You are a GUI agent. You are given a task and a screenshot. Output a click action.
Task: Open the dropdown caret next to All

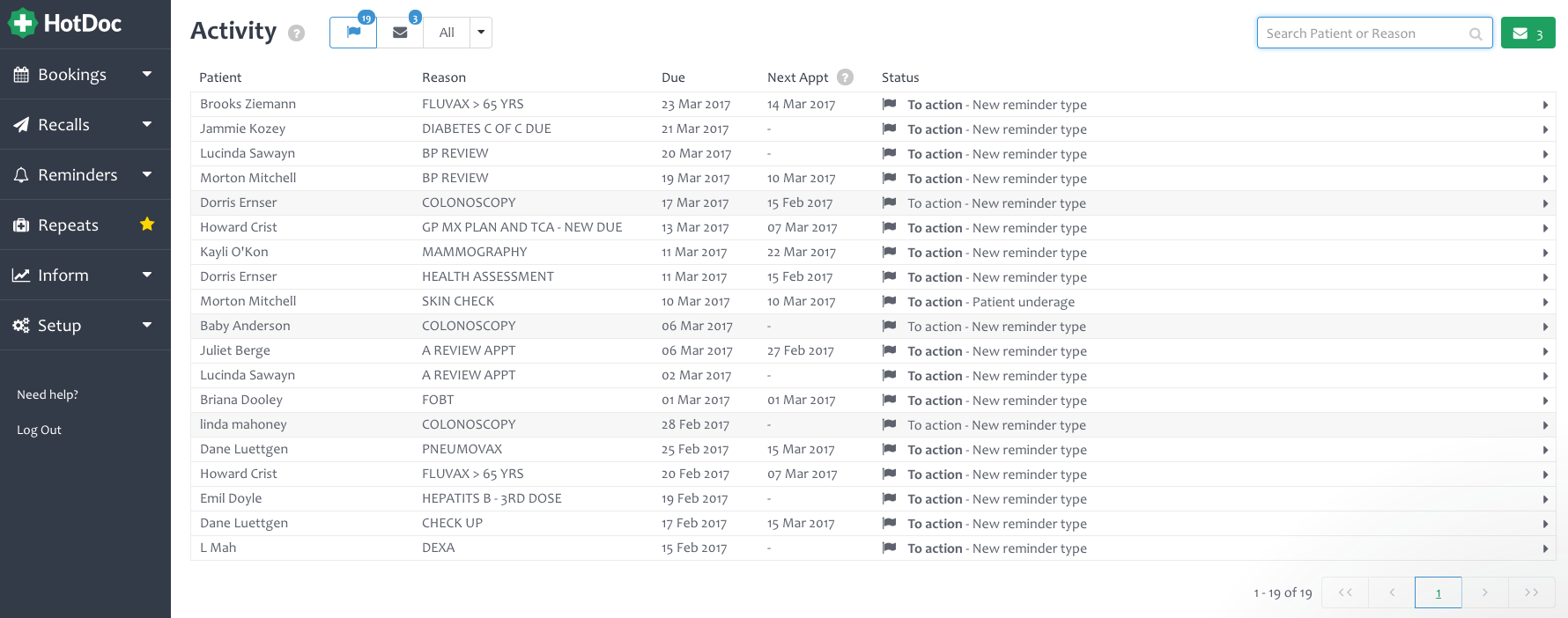click(x=481, y=33)
